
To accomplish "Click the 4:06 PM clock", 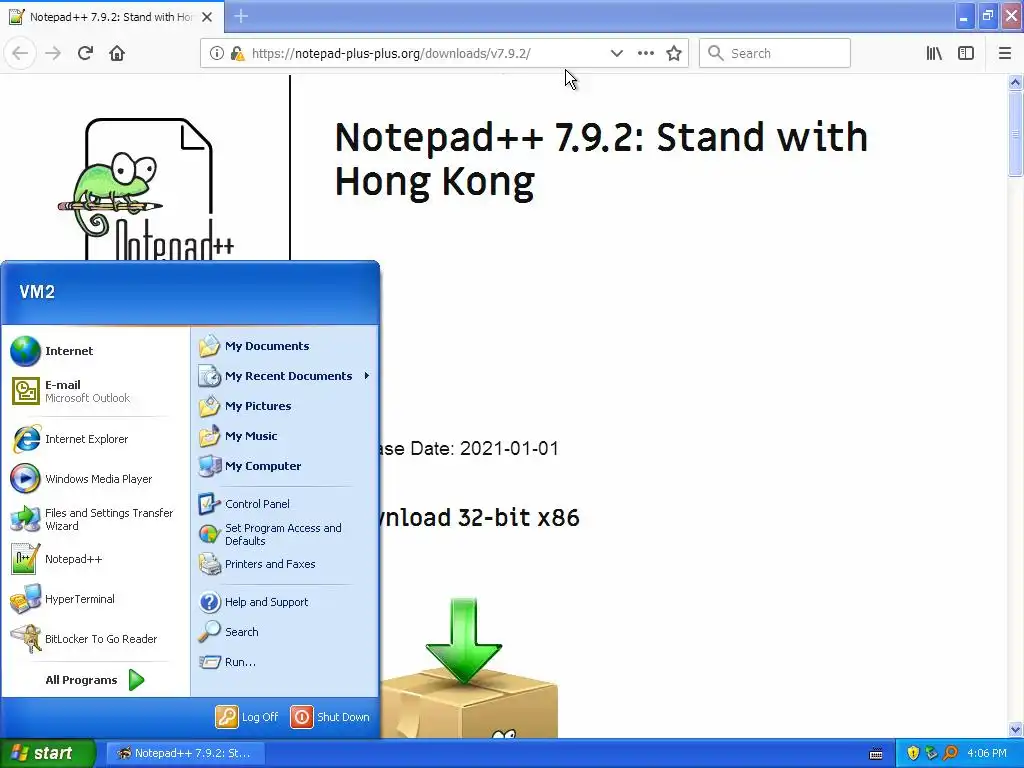I will pos(987,753).
